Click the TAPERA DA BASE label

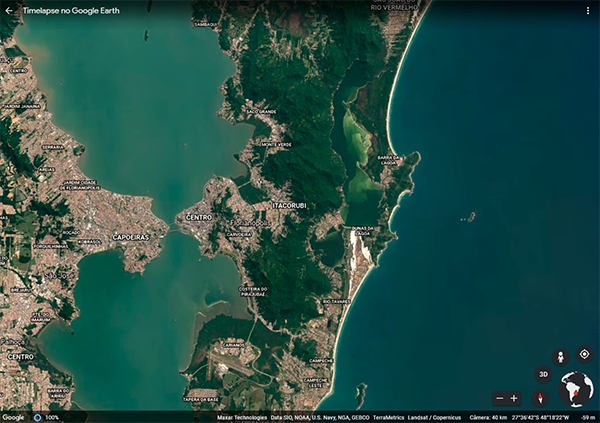(201, 399)
